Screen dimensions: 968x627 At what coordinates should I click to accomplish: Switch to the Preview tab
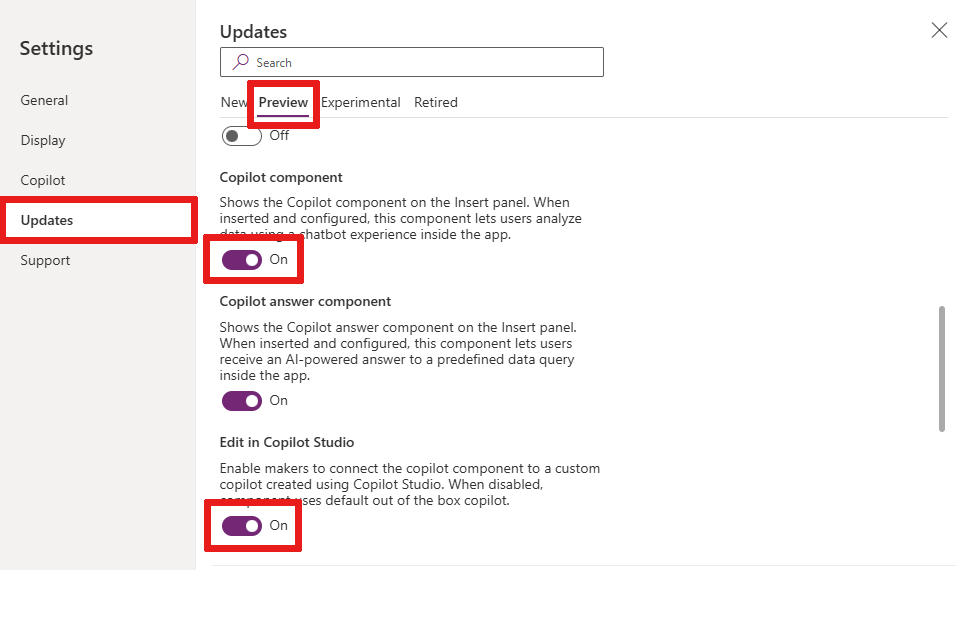tap(283, 102)
